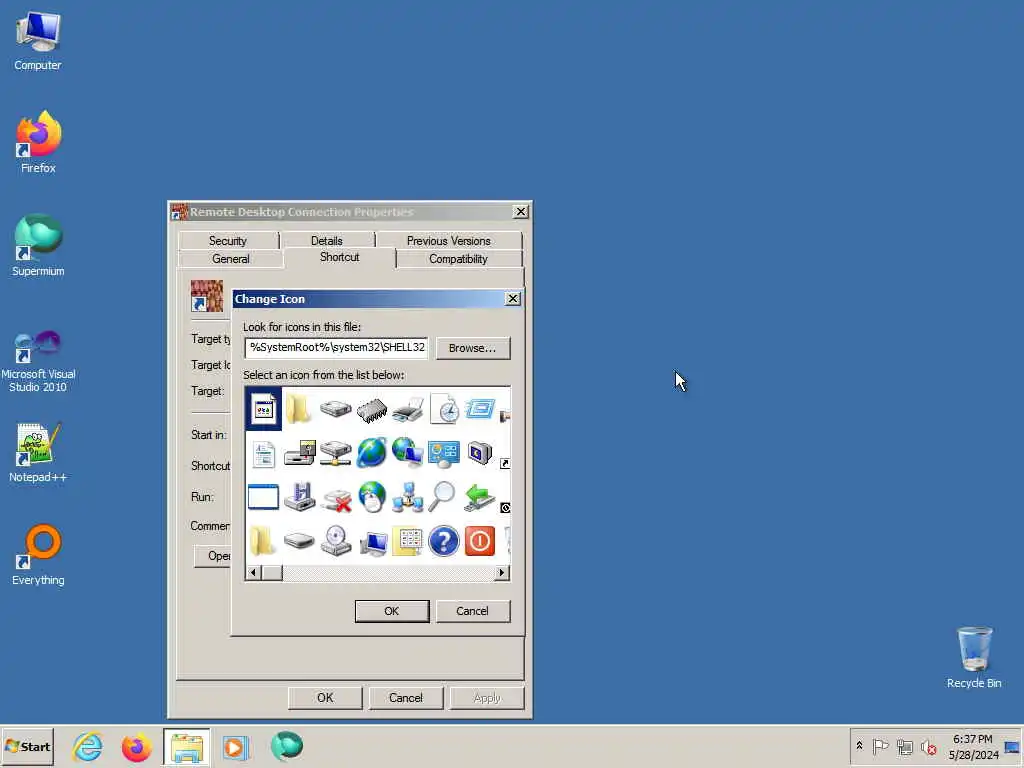Click the taskbar clock showing 6:37 PM

[x=973, y=746]
